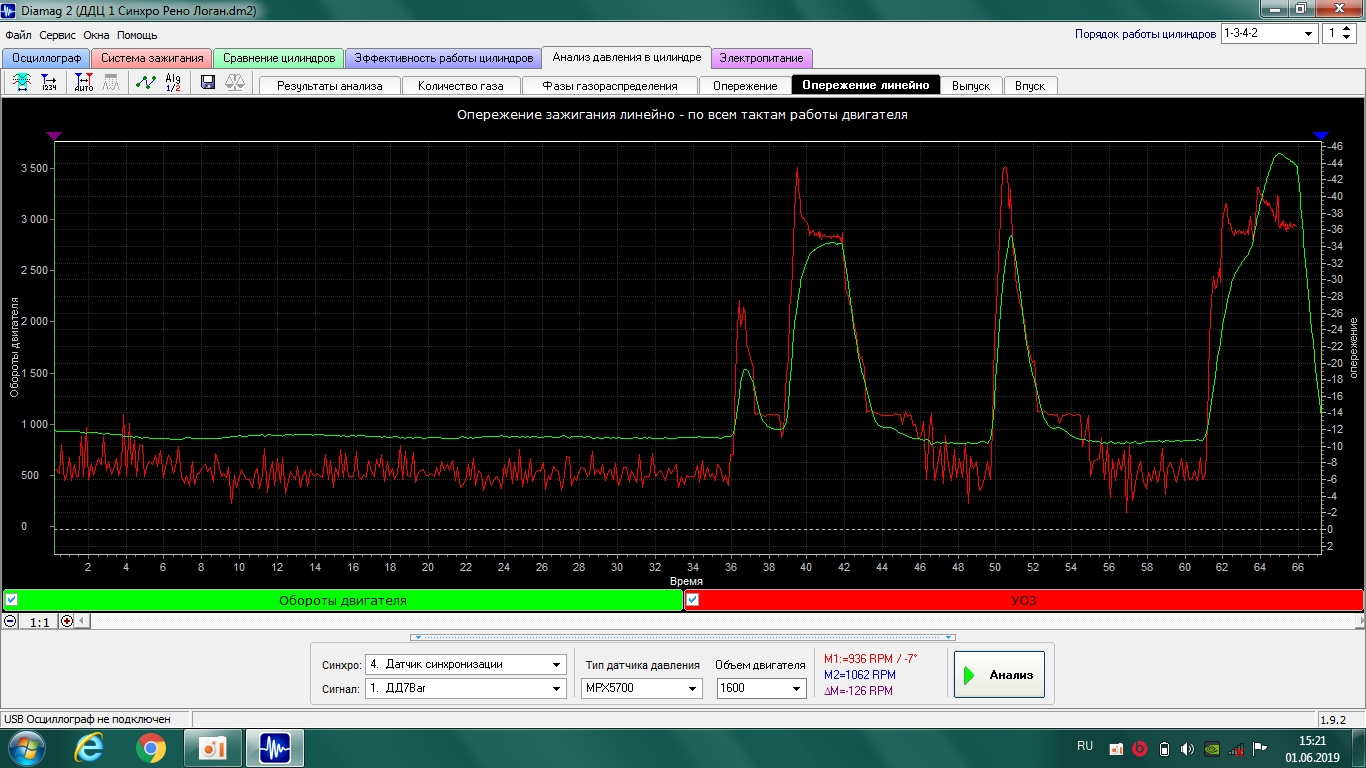1366x768 pixels.
Task: Click the green graph line toolbar icon
Action: point(147,83)
